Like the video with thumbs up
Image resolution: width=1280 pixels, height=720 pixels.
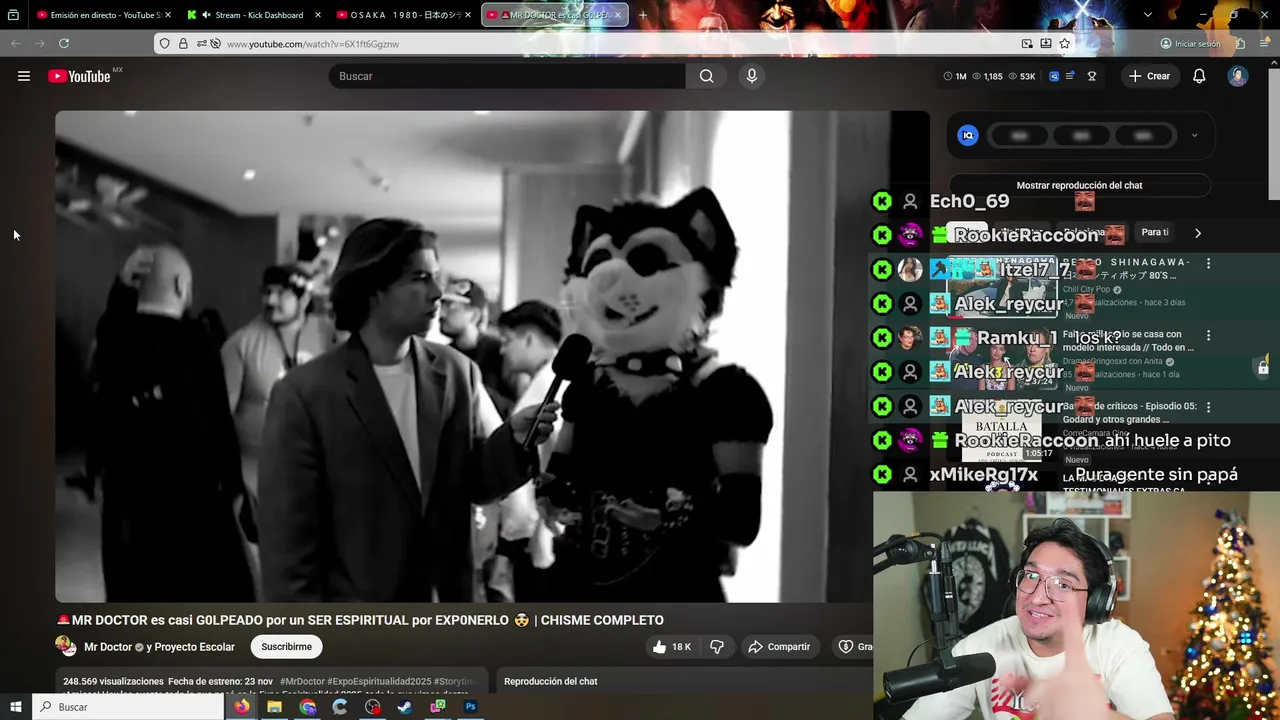(x=671, y=647)
